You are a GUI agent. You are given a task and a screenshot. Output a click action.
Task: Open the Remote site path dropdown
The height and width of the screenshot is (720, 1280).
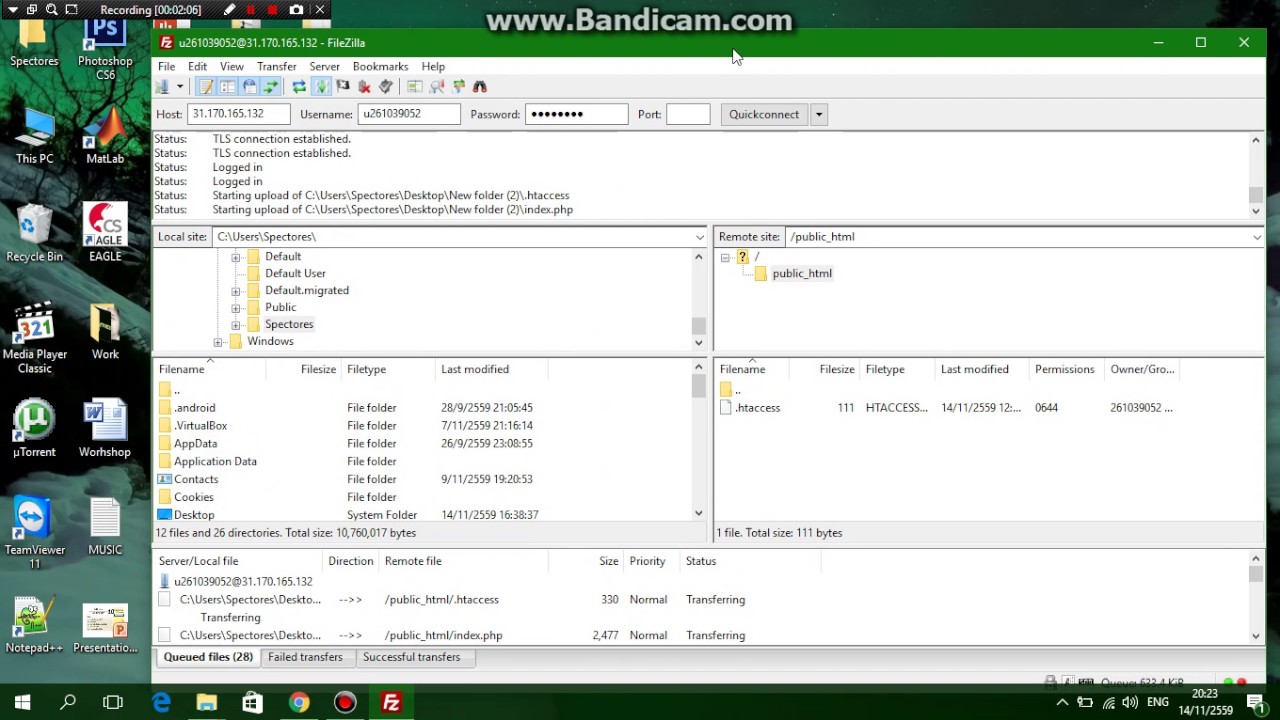click(1257, 237)
